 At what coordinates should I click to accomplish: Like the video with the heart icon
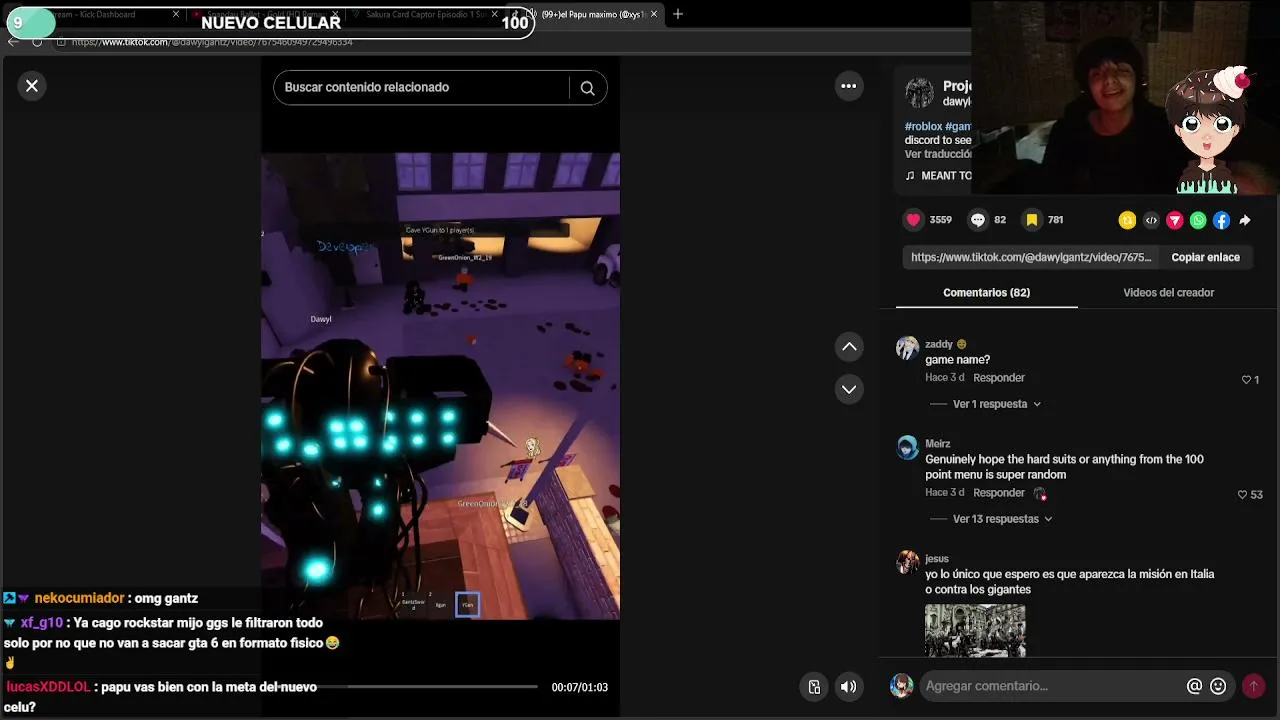coord(913,220)
